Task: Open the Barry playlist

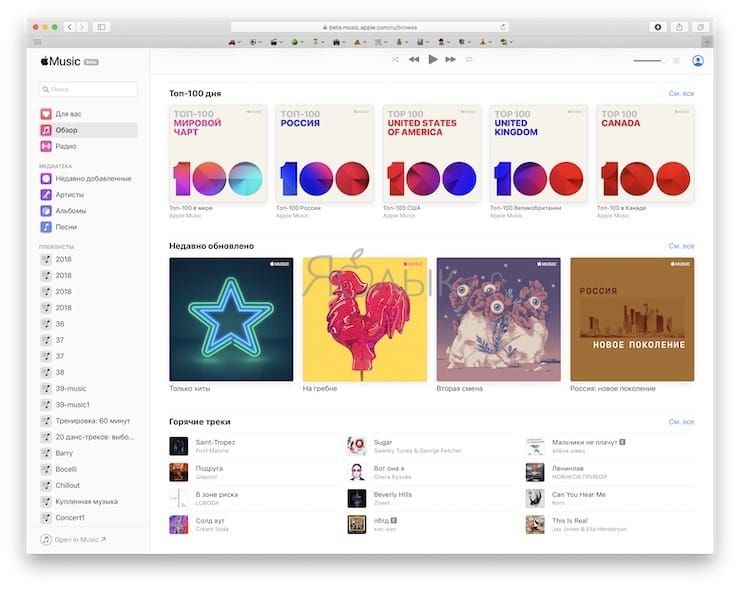Action: coord(88,453)
